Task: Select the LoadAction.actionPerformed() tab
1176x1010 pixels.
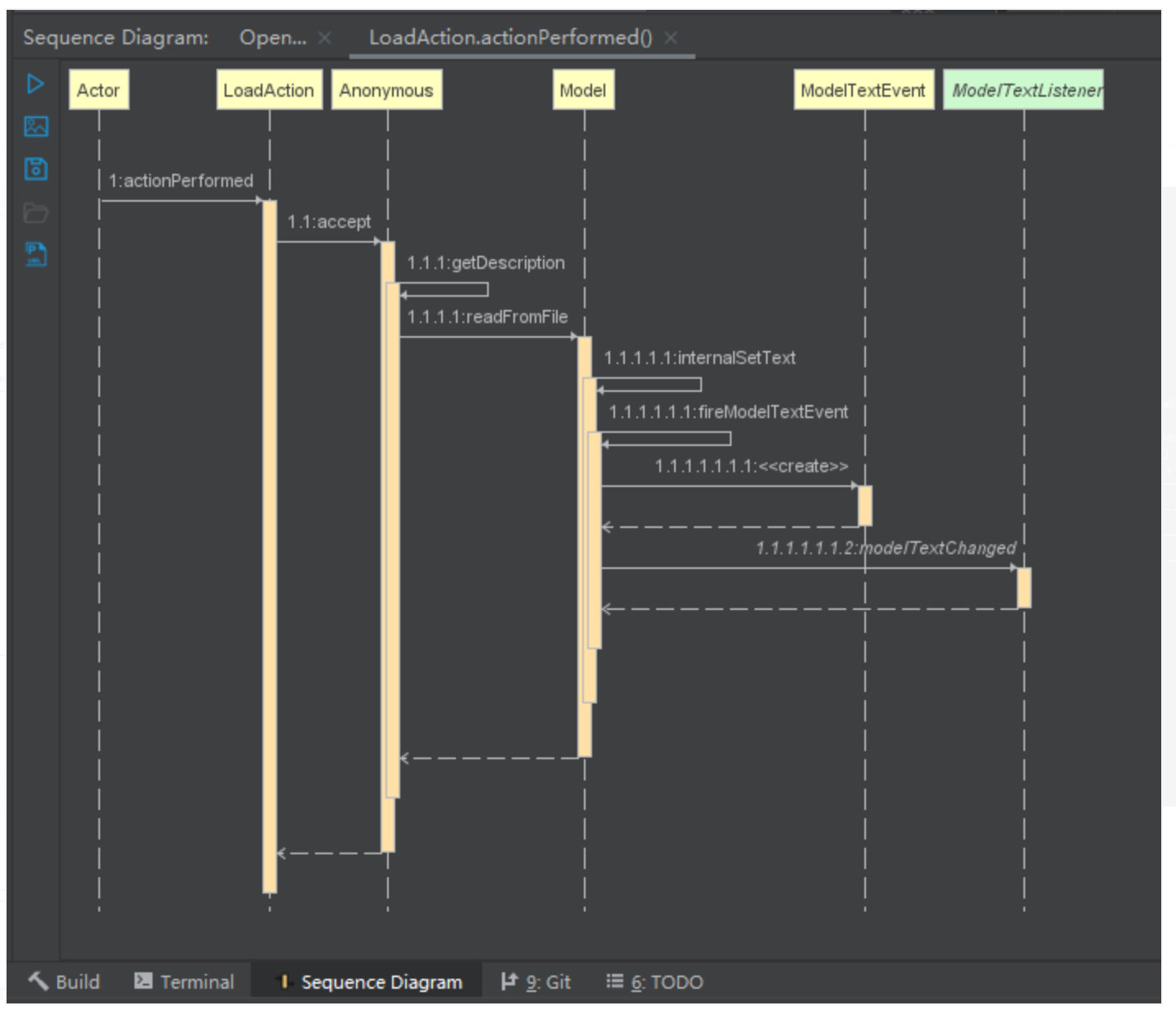Action: [x=510, y=38]
